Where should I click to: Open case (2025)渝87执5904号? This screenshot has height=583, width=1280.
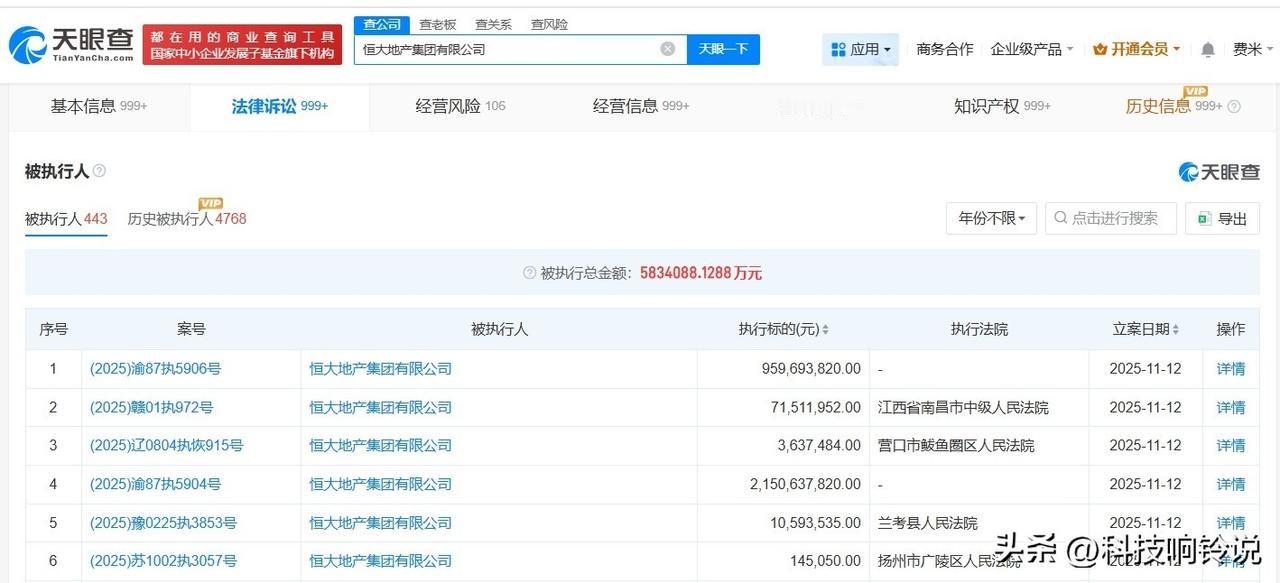155,484
